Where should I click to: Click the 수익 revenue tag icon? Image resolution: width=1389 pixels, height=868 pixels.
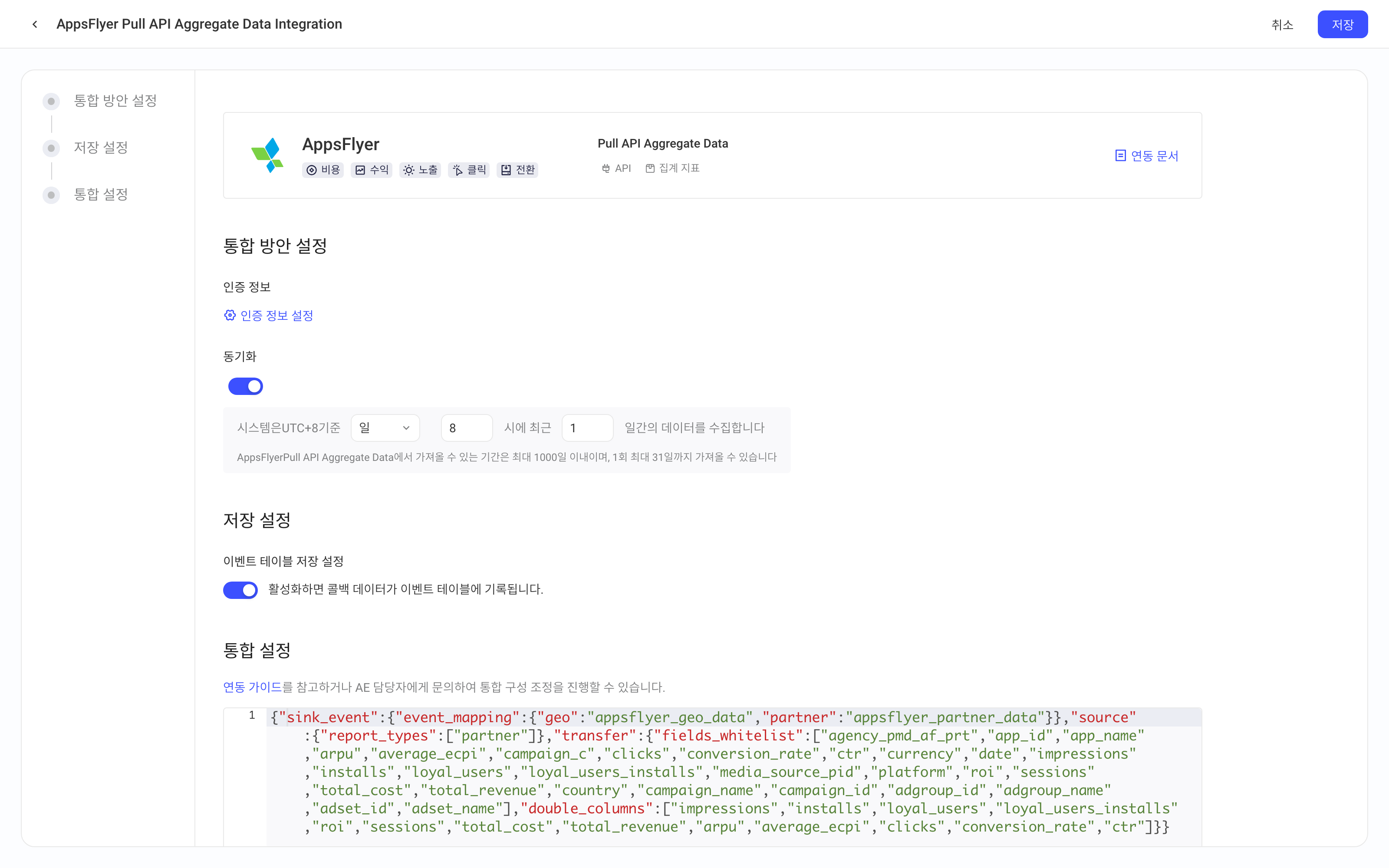360,170
